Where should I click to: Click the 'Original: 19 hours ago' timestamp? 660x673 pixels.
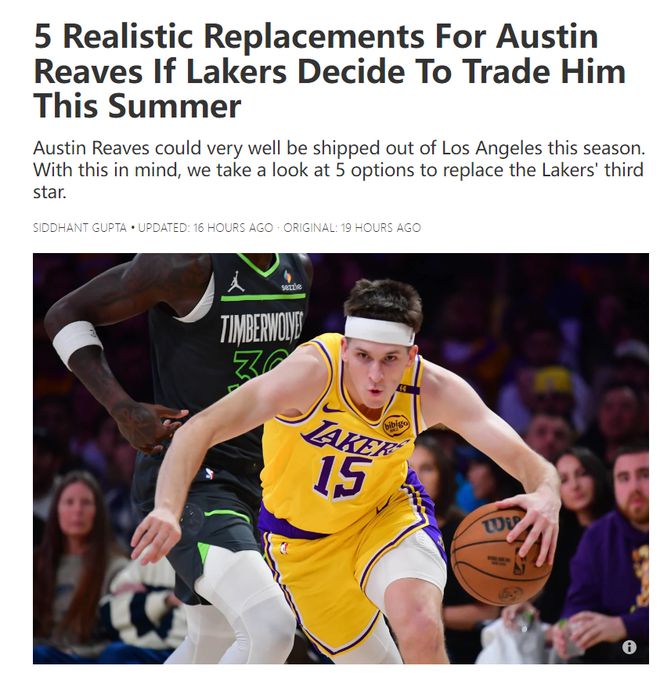(352, 227)
